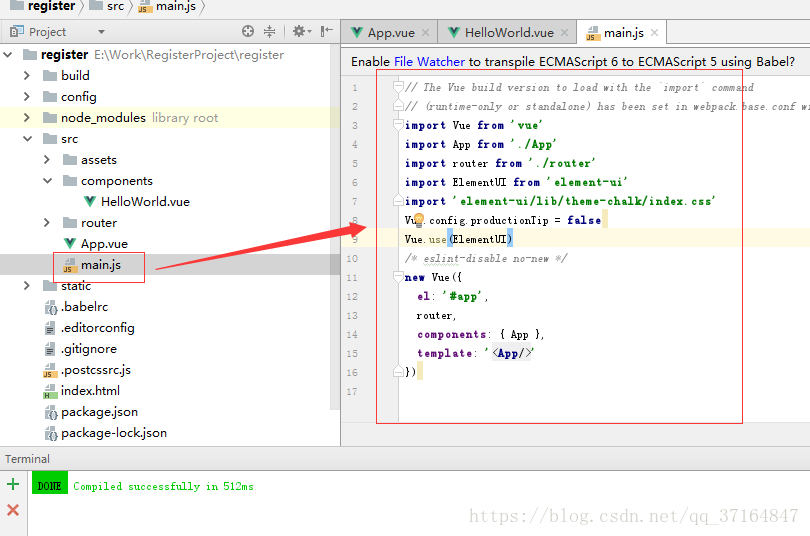
Task: Click the JS icon beside .postcssrc.js
Action: pos(50,370)
